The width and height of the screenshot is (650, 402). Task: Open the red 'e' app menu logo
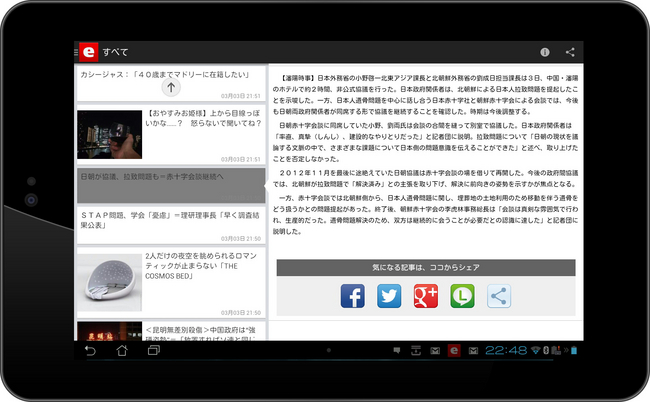pos(90,51)
